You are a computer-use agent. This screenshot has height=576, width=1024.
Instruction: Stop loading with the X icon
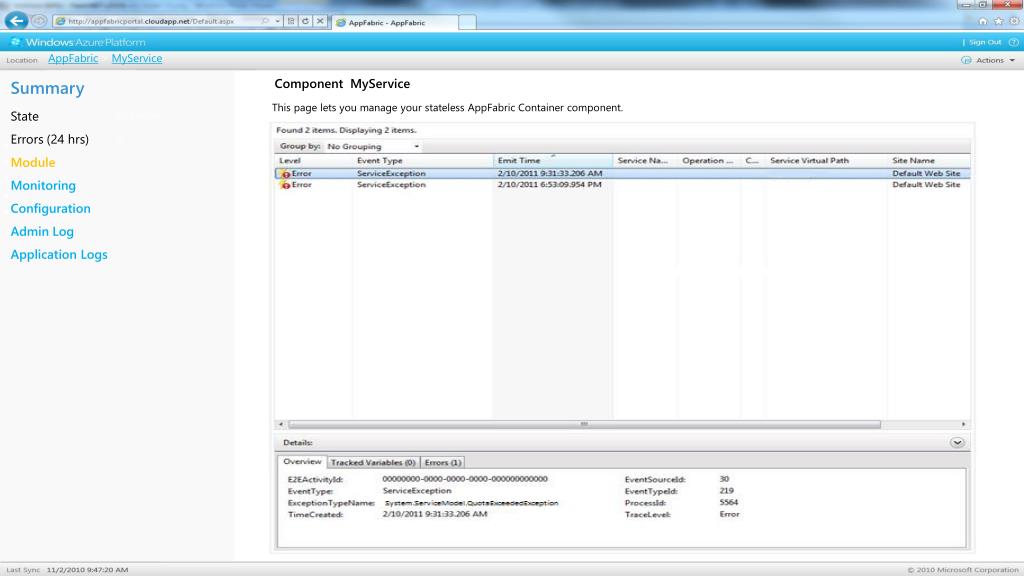point(320,21)
